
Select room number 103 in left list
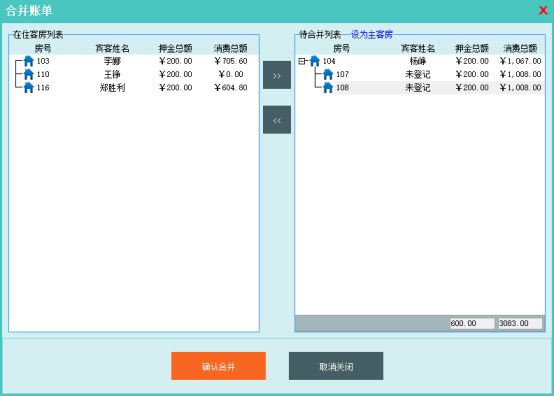click(43, 61)
